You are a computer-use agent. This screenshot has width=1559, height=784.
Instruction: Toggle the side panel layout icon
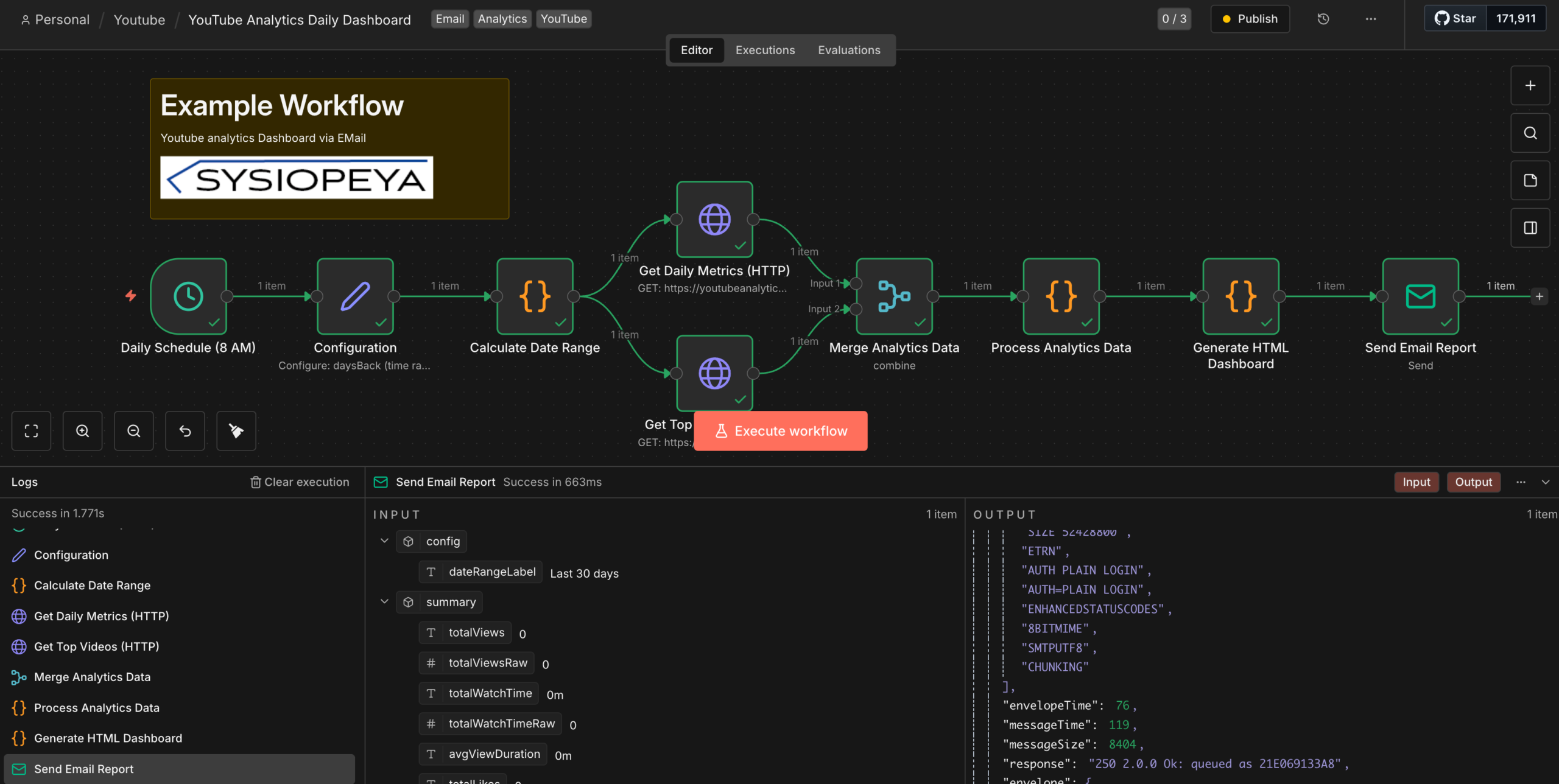[x=1530, y=228]
